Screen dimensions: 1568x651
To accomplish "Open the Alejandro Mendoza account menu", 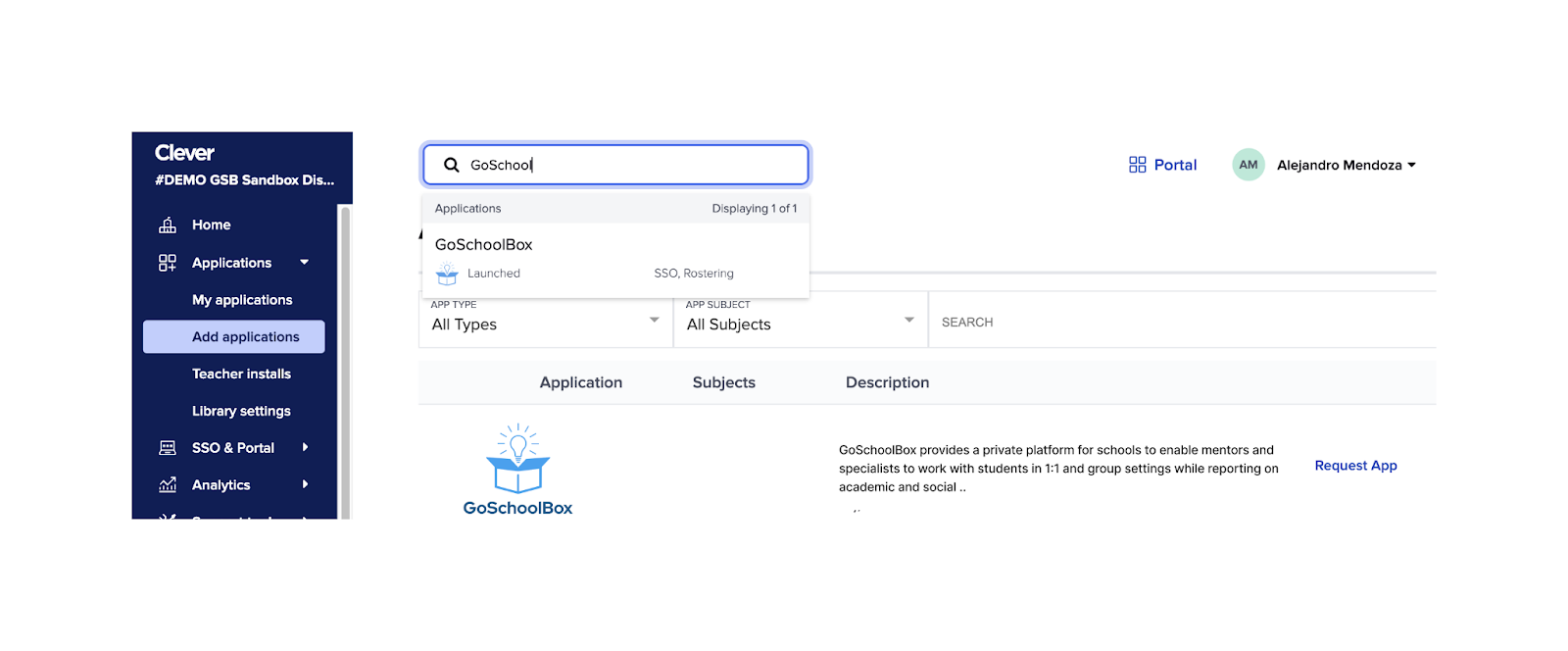I will pyautogui.click(x=1346, y=166).
